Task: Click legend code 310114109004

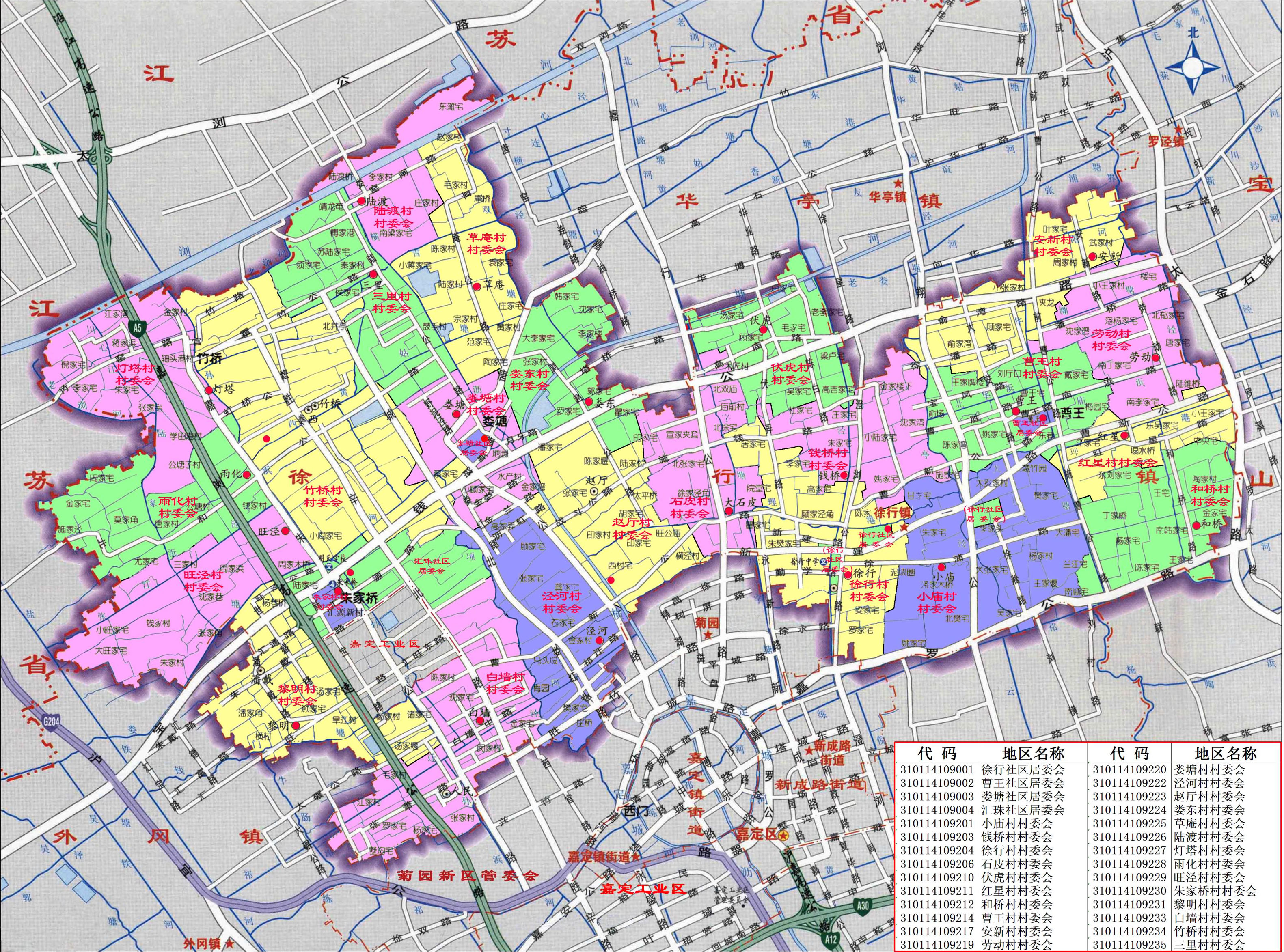Action: point(937,810)
